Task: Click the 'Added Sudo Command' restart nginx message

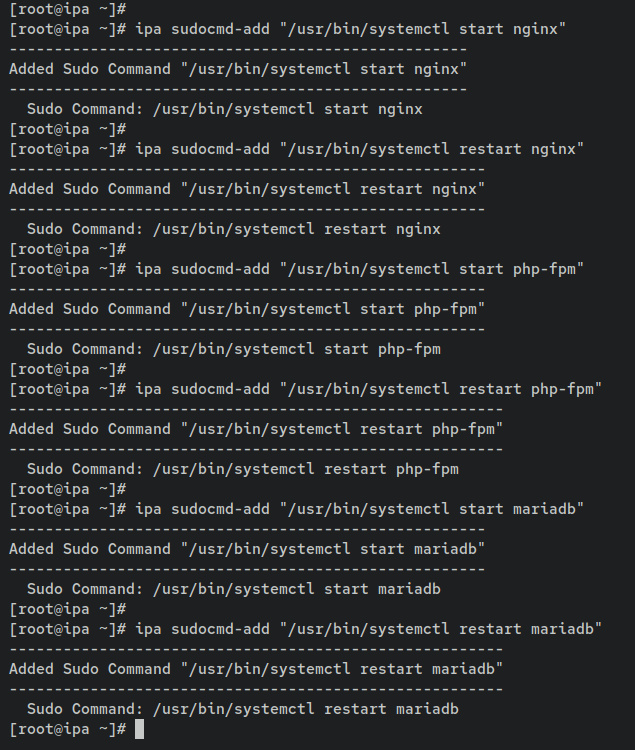Action: (247, 189)
